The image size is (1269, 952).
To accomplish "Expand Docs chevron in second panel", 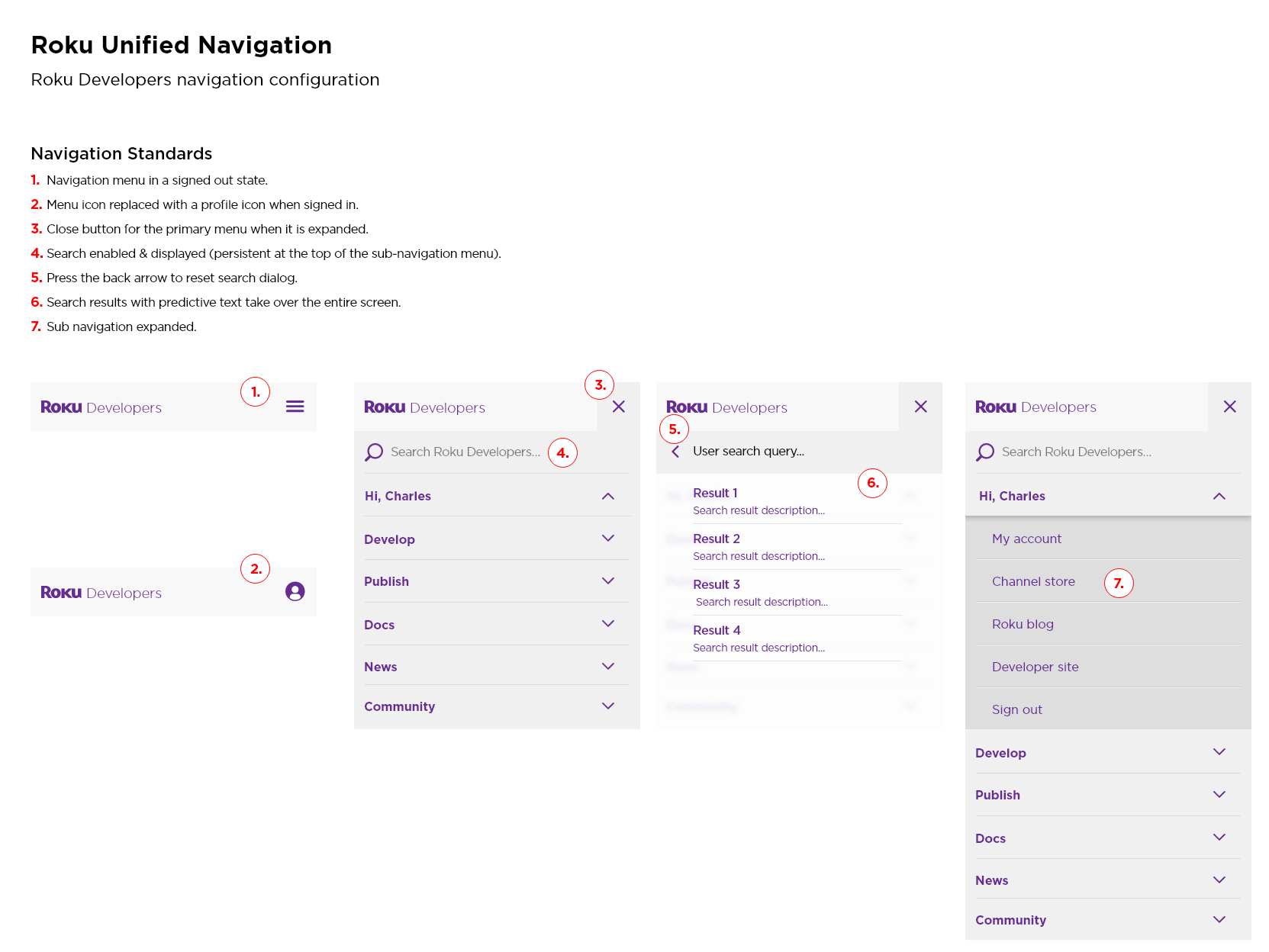I will click(608, 624).
